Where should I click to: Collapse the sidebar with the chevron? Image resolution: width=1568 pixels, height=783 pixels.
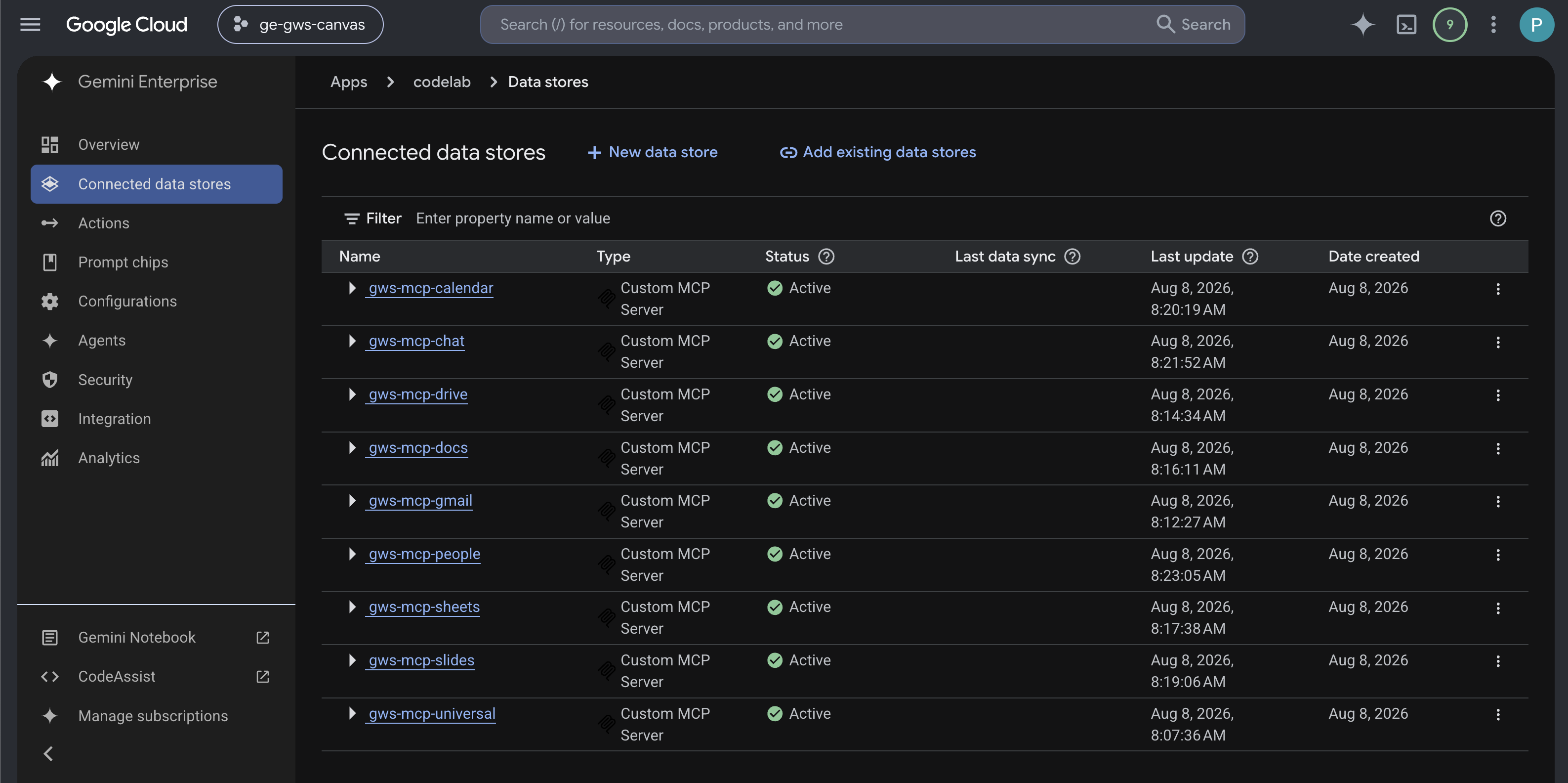click(49, 754)
